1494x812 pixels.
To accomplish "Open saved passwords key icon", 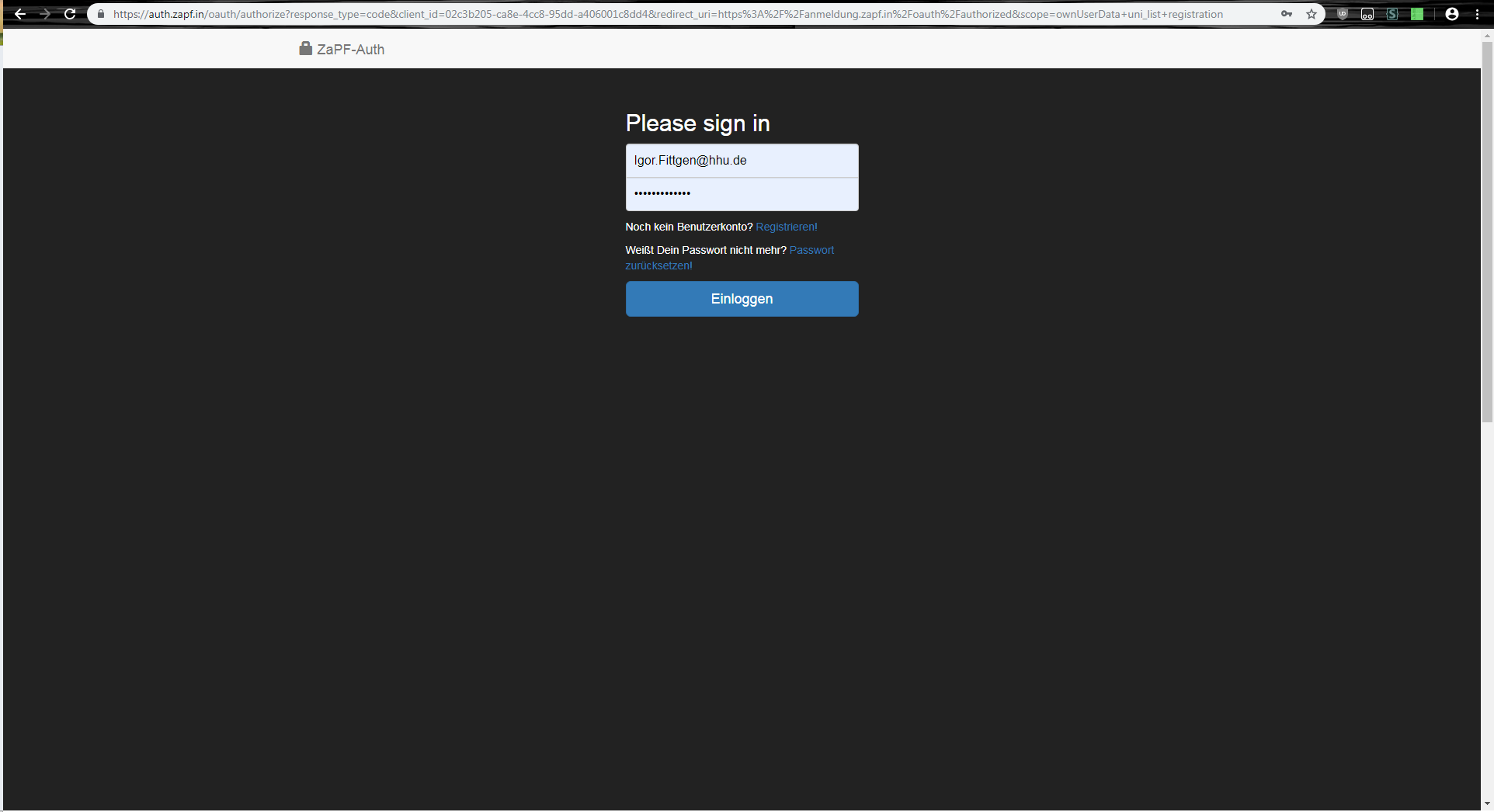I will 1287,14.
